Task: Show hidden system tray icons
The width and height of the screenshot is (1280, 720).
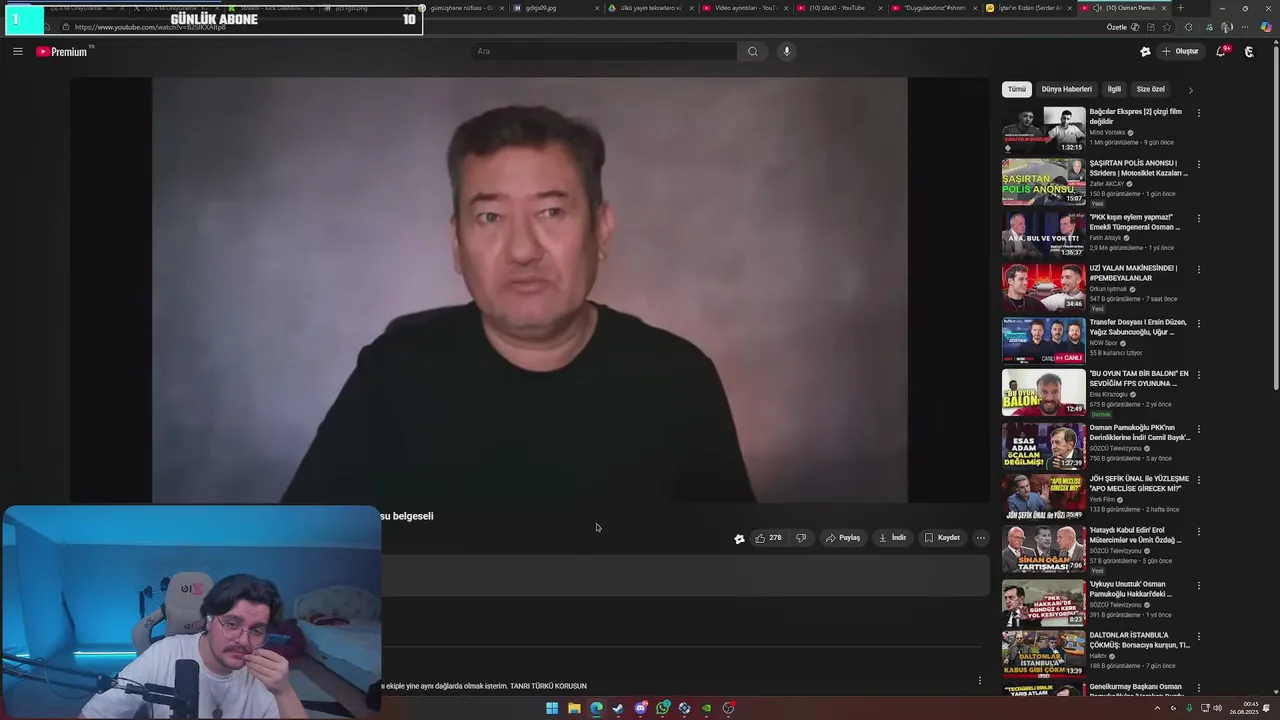Action: pos(1157,708)
